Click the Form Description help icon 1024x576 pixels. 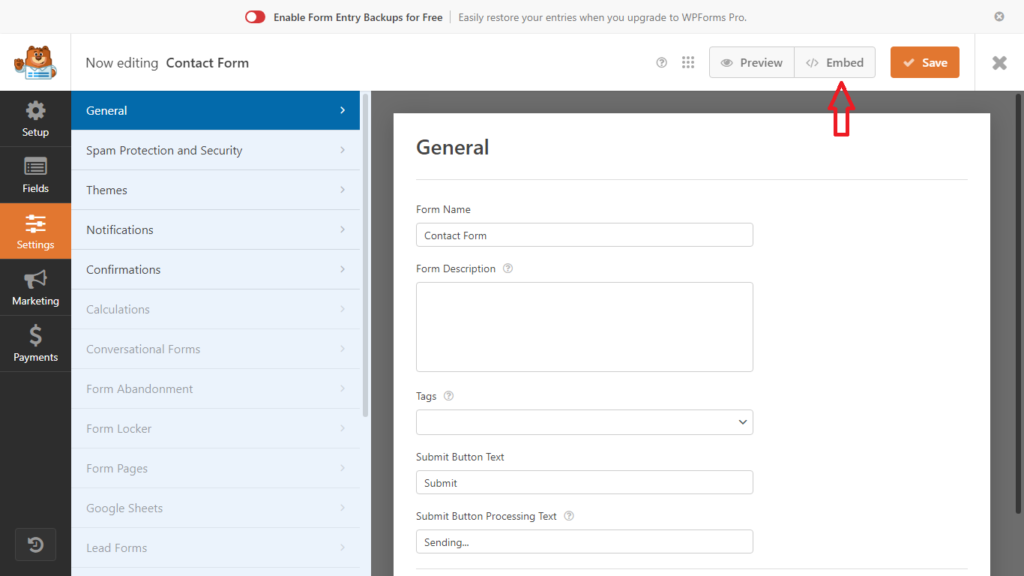[508, 269]
